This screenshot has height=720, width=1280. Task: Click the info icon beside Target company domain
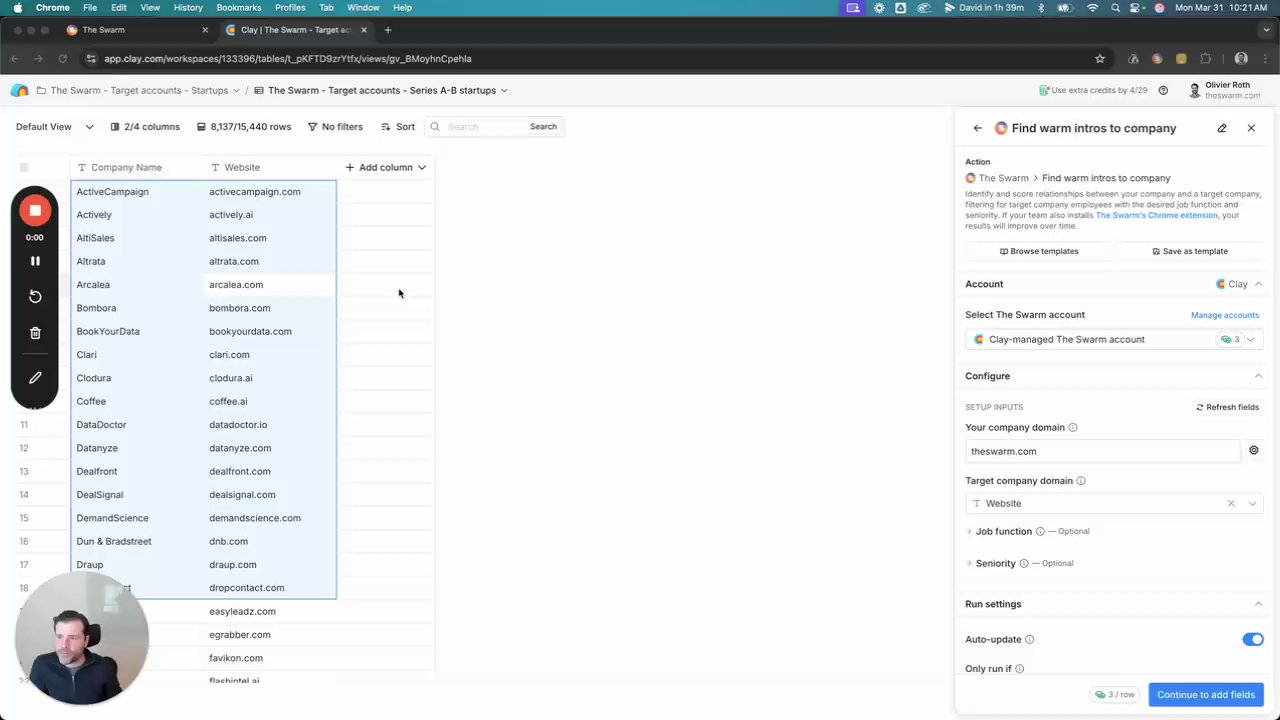(1081, 480)
